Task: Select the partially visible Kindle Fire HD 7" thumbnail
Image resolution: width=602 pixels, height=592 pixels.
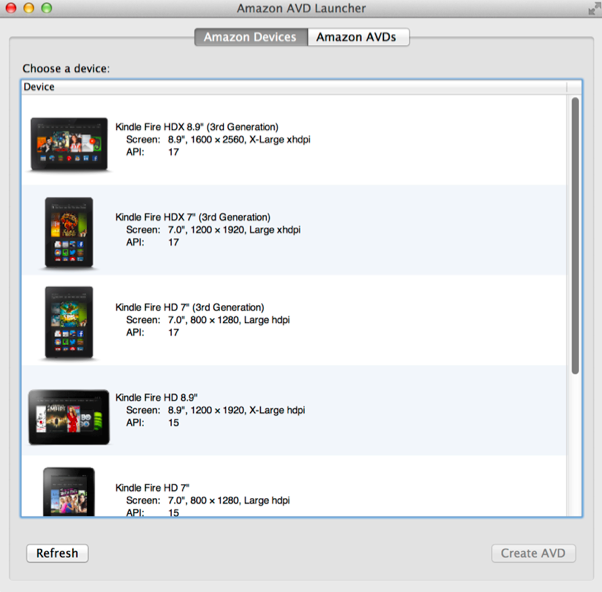Action: coord(69,492)
